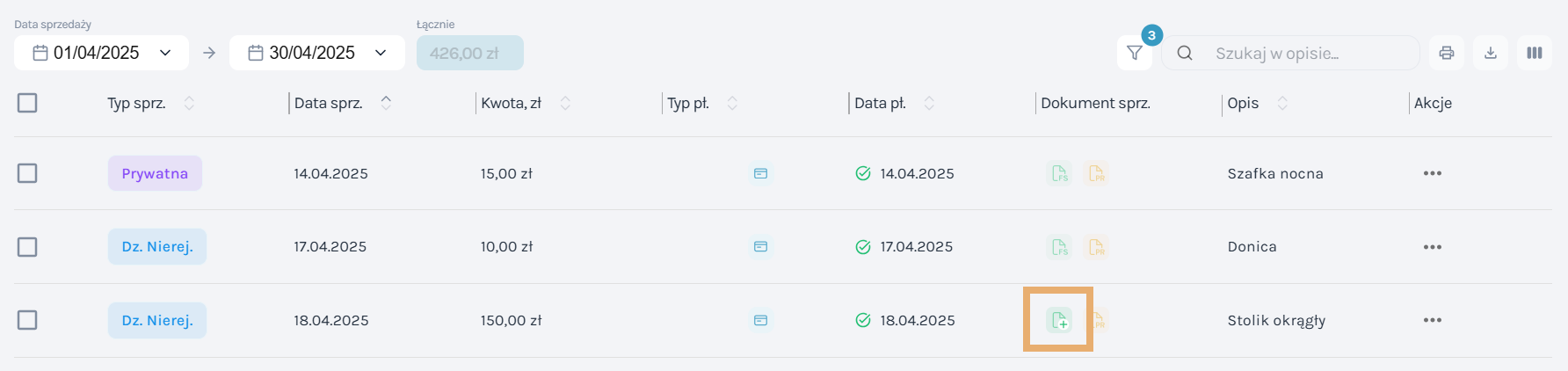Check the Szafka nocna row checkbox
The image size is (1568, 371).
click(x=27, y=173)
